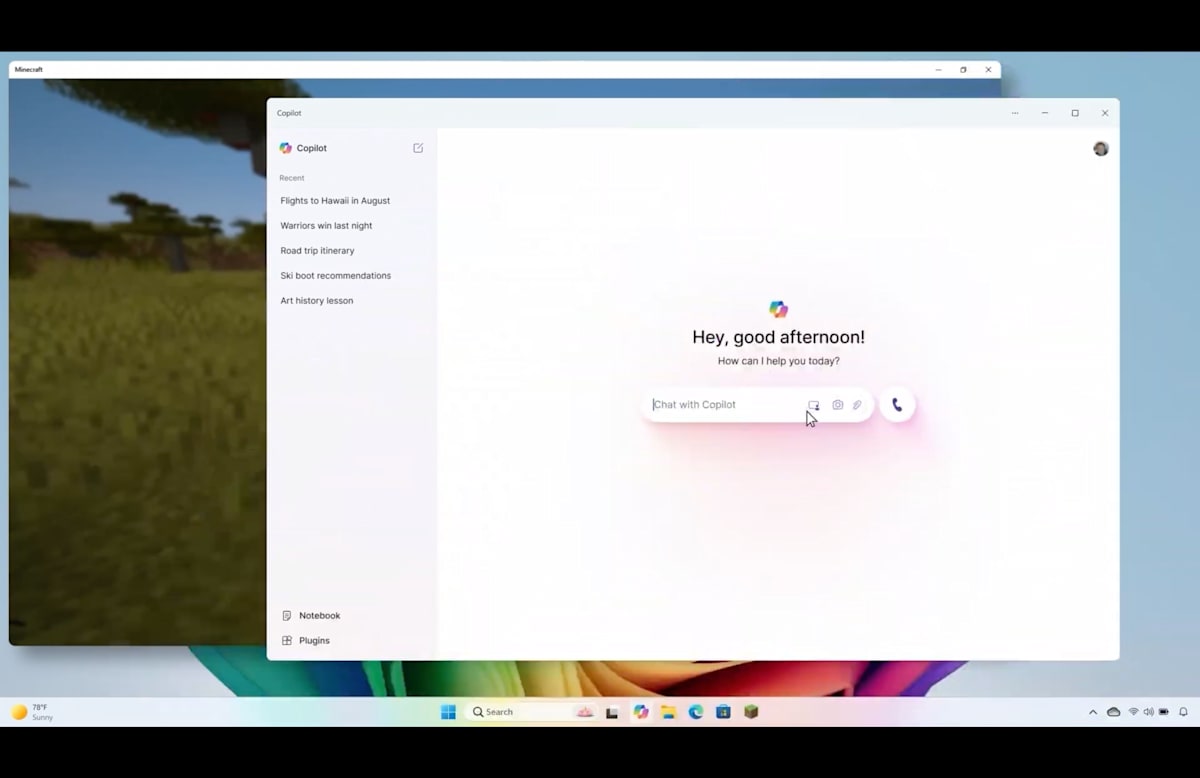Start a voice call with phone button
The width and height of the screenshot is (1200, 778).
coord(897,405)
